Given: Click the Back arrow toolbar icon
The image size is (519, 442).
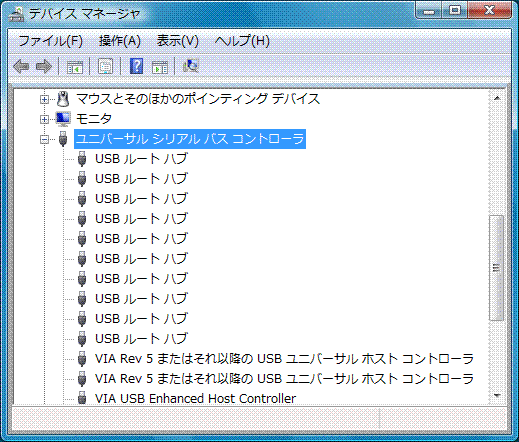Looking at the screenshot, I should (x=21, y=66).
